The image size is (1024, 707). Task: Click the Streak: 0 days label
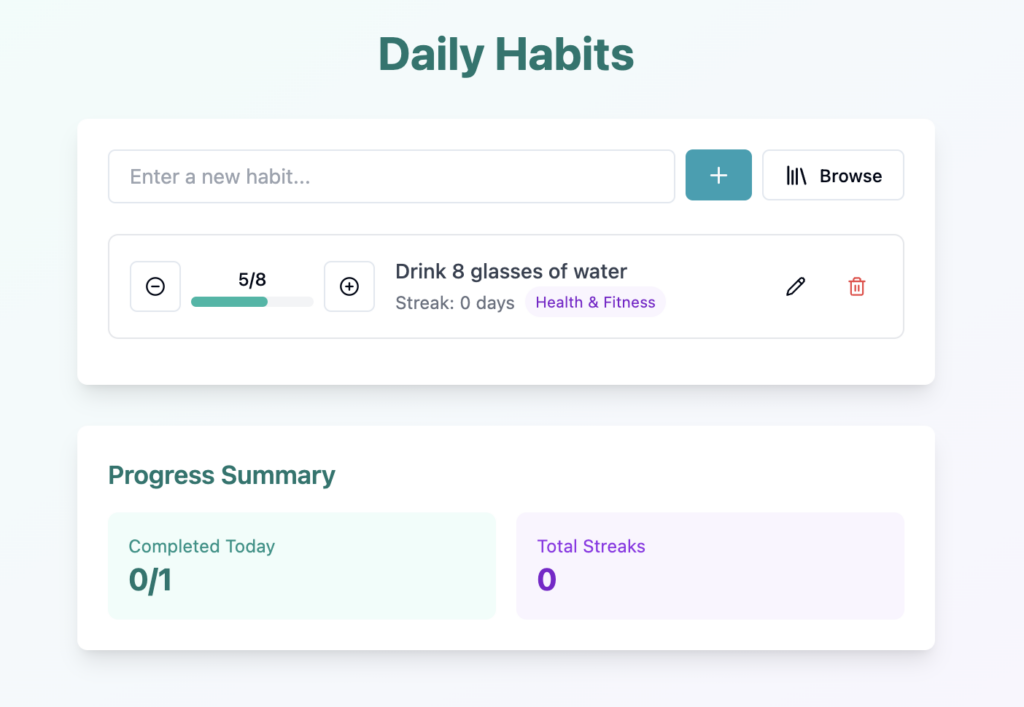455,302
